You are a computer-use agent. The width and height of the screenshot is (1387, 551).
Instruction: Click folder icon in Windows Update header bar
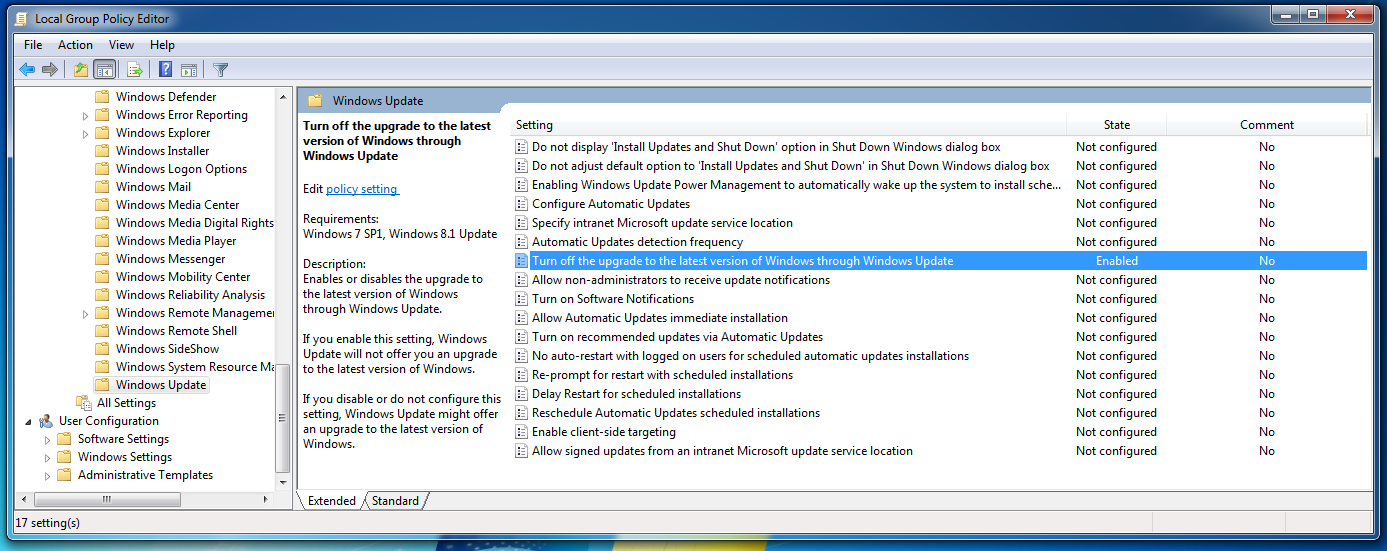click(x=315, y=101)
